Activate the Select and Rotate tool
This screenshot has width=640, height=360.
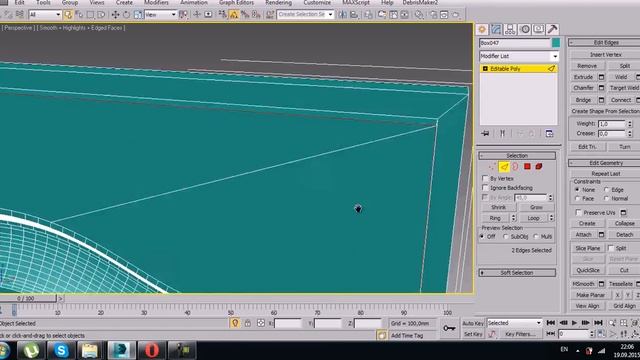tap(127, 15)
